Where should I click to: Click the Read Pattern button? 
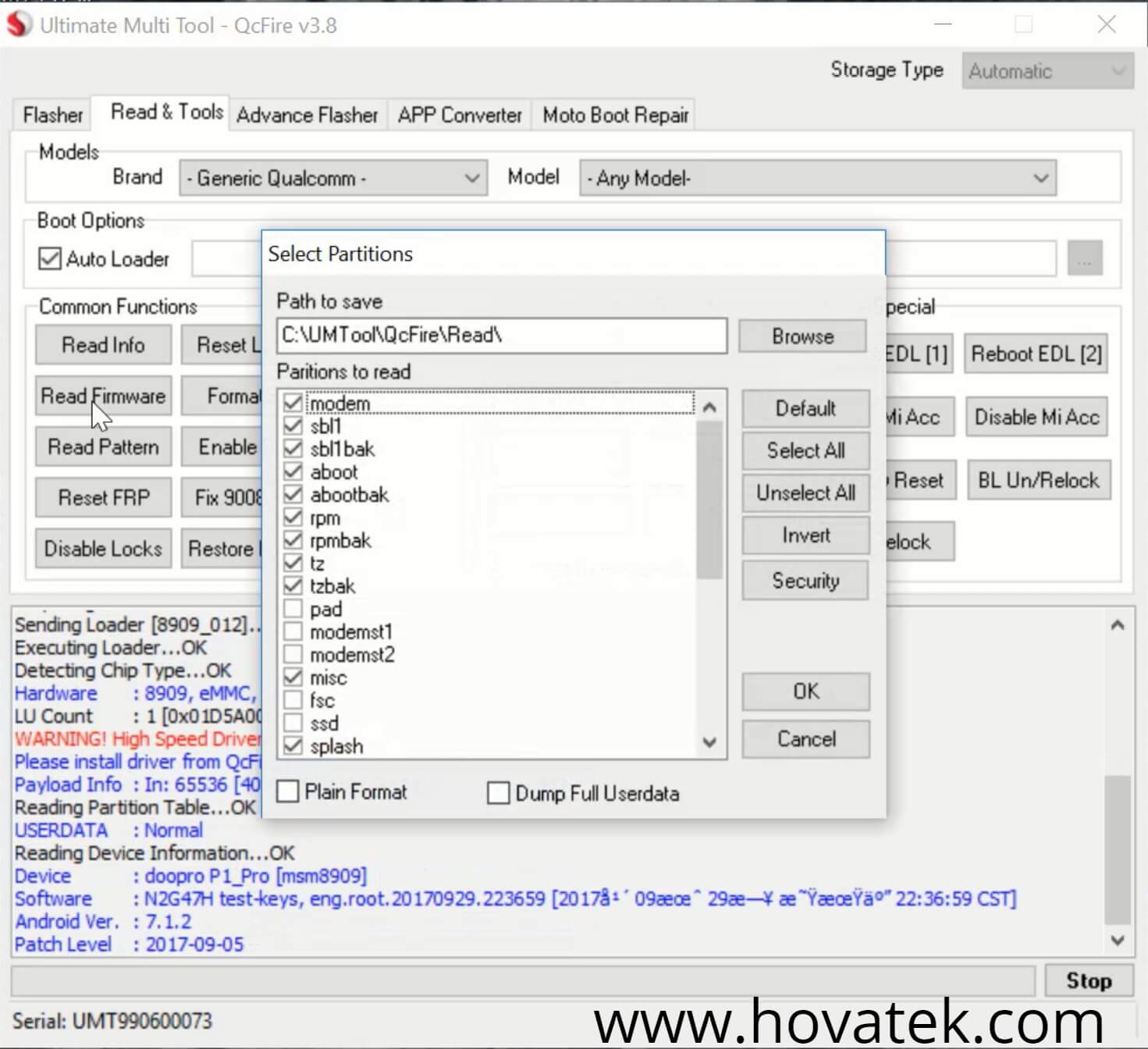(103, 446)
